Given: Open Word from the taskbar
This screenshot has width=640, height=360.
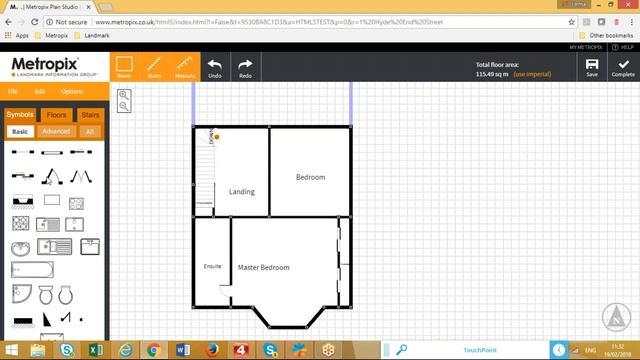Looking at the screenshot, I should [183, 350].
